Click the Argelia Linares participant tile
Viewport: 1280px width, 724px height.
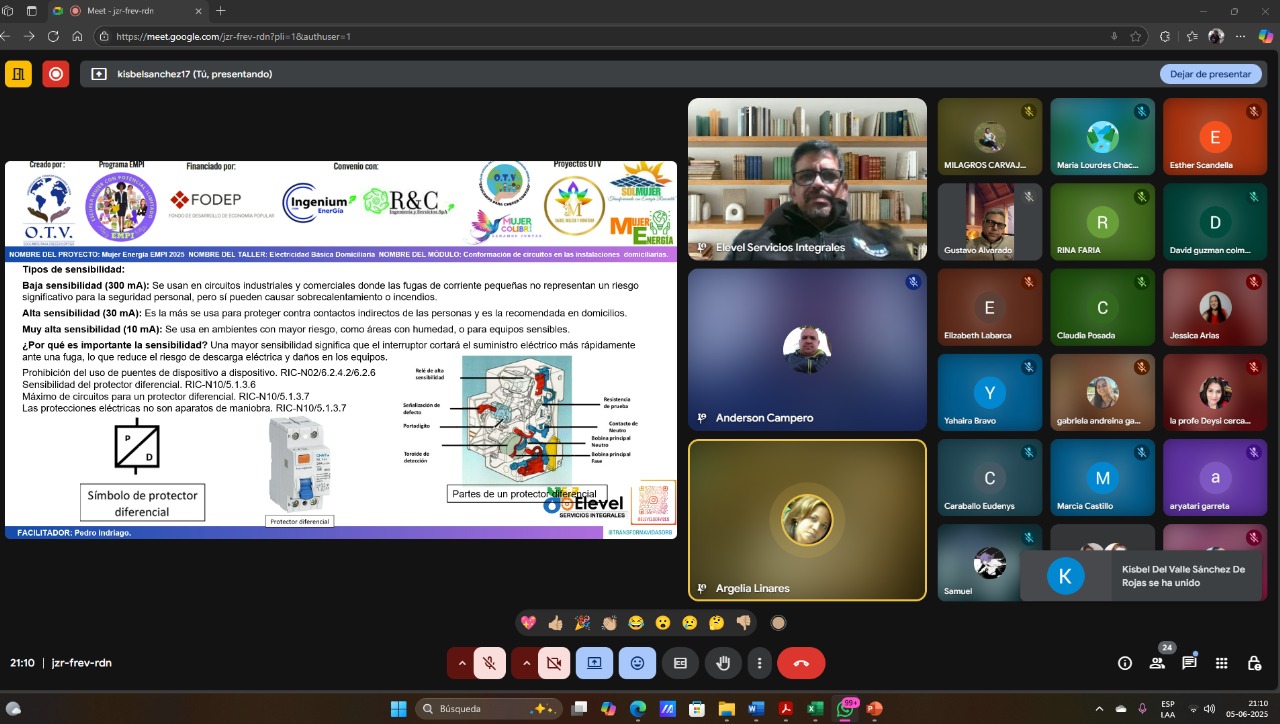(x=807, y=520)
